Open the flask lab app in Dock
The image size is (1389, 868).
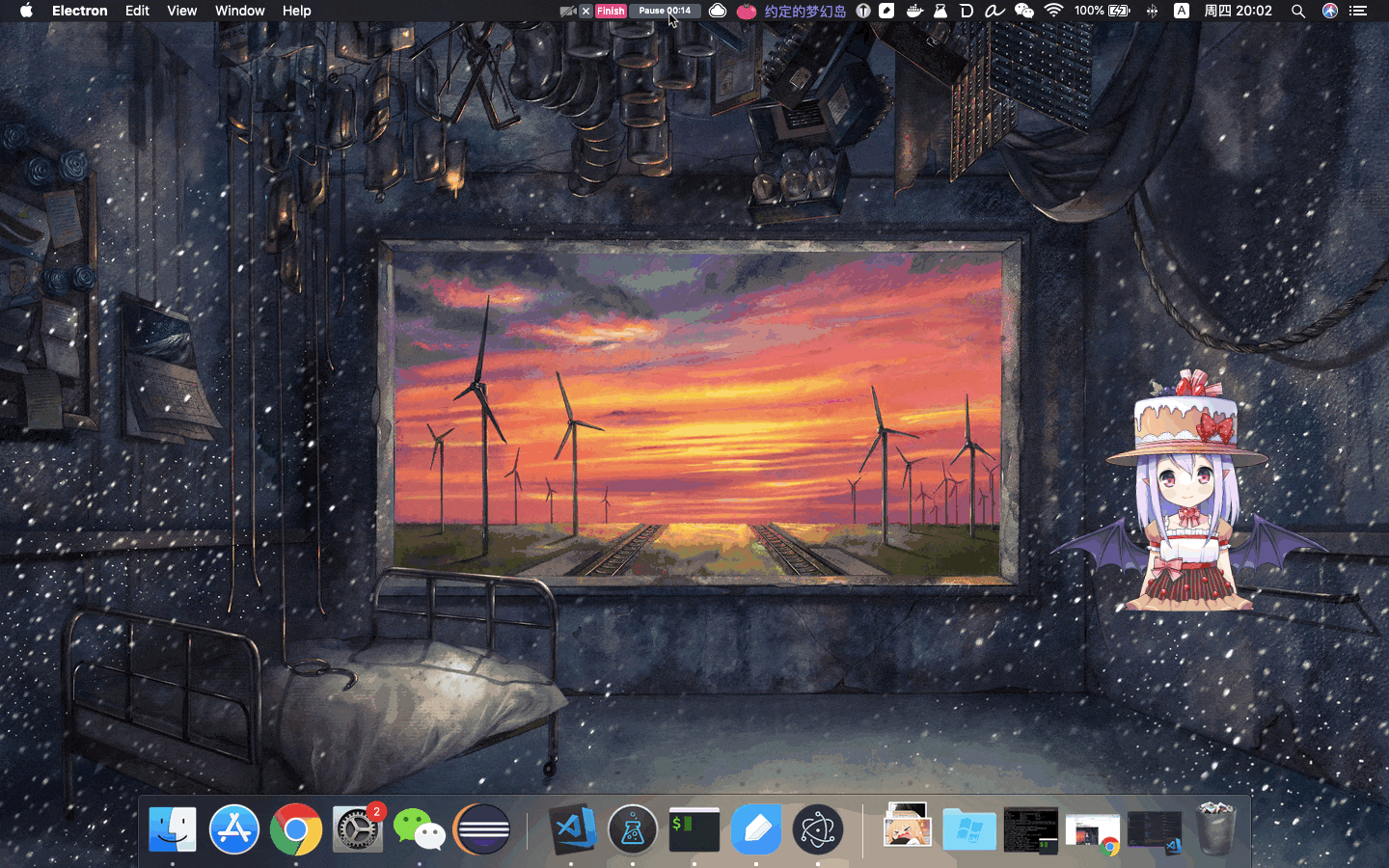click(x=633, y=829)
